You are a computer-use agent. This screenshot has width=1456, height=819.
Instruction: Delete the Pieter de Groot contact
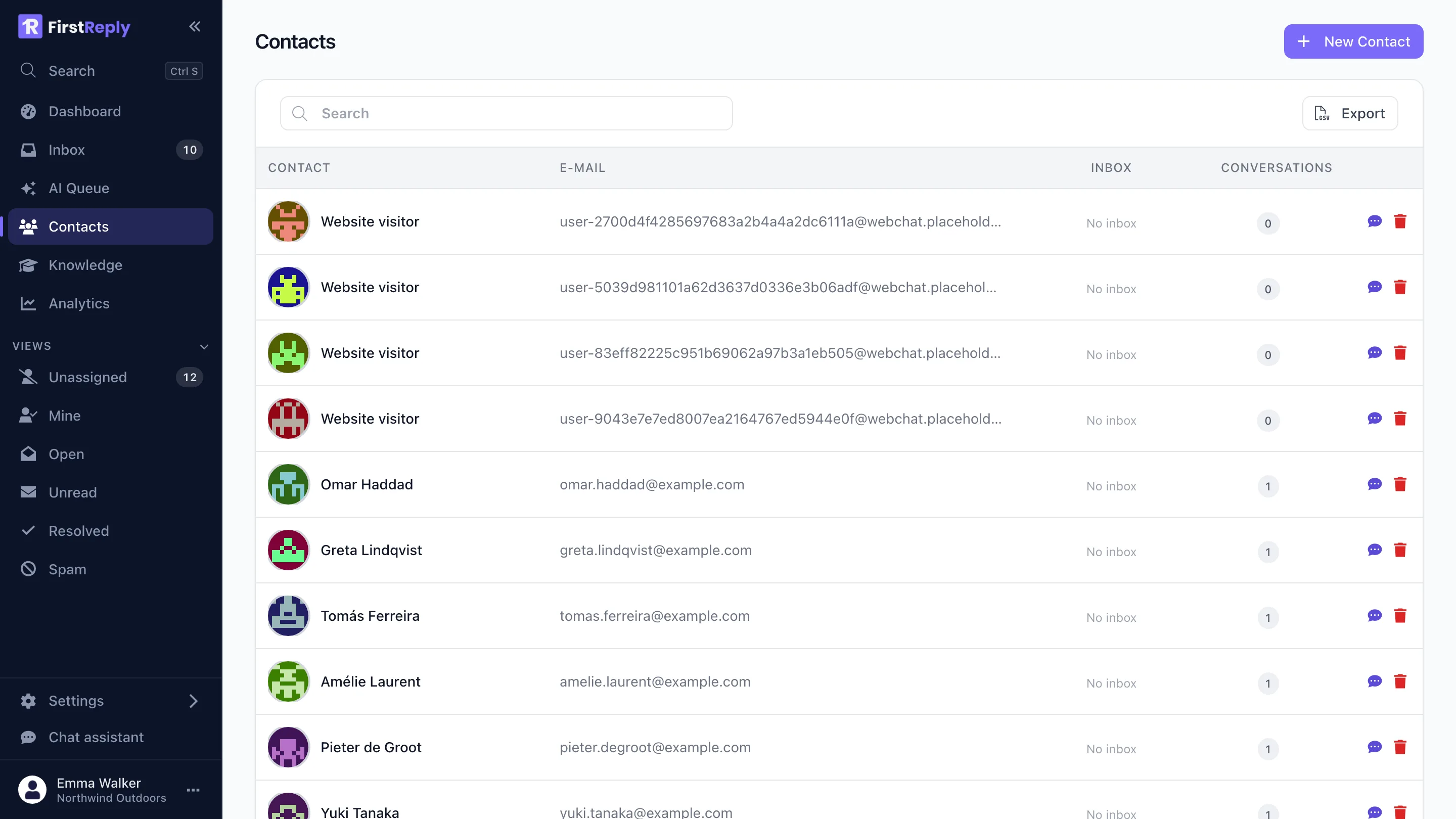(1400, 747)
